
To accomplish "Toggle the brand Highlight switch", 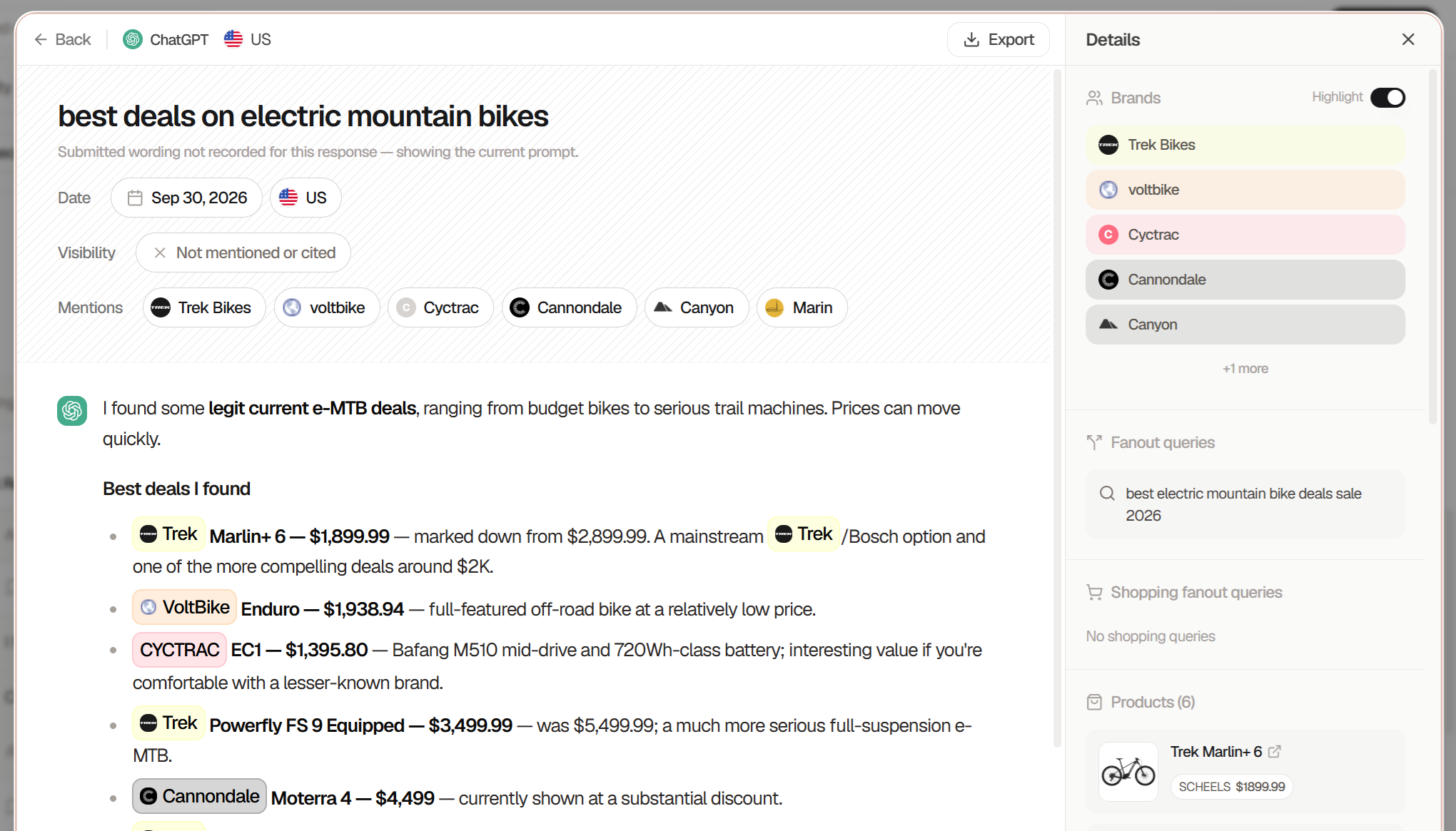I will click(1387, 97).
